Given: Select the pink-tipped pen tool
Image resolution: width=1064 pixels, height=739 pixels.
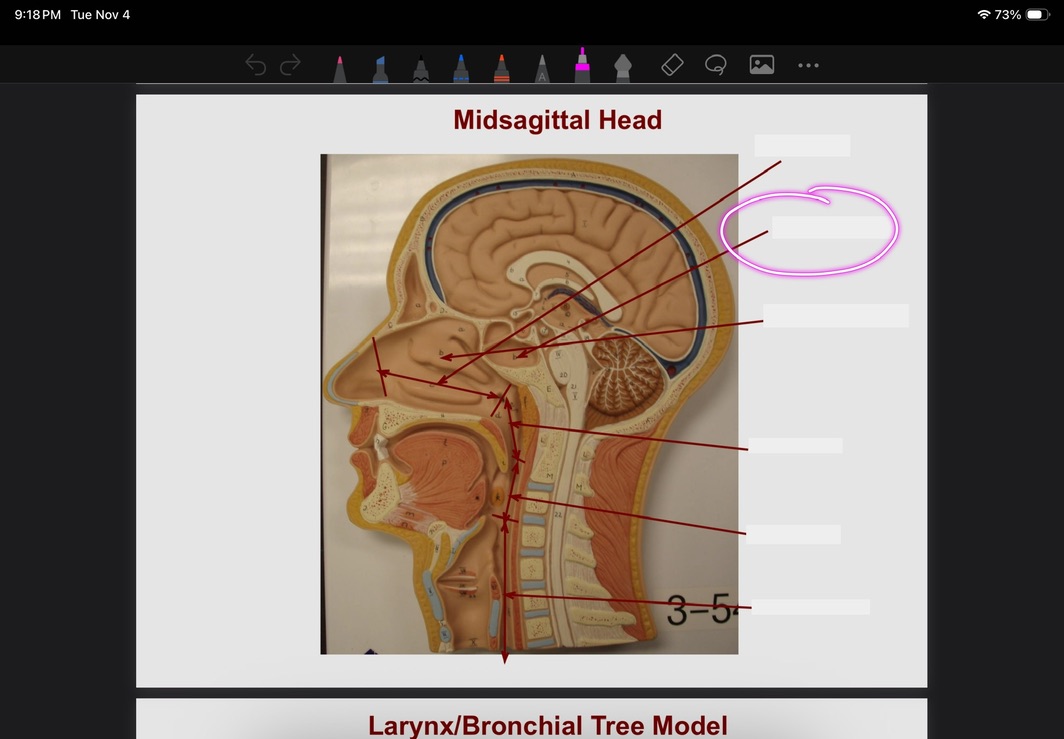Looking at the screenshot, I should (340, 68).
